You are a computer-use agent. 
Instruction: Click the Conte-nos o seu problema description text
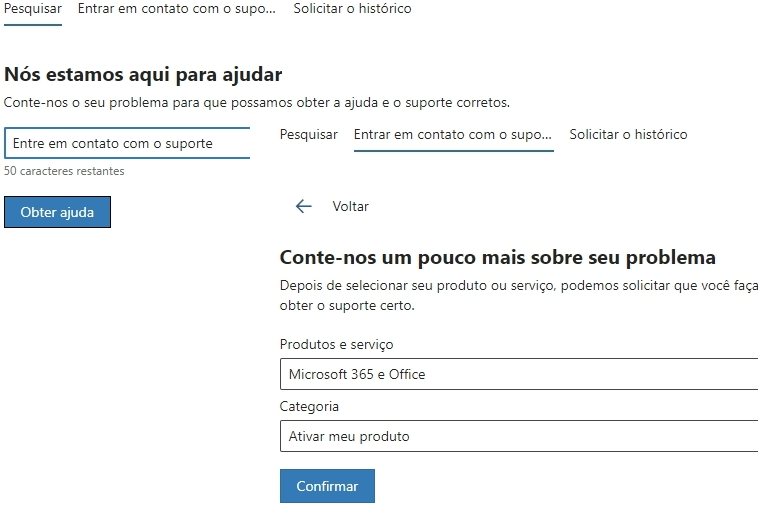[257, 103]
